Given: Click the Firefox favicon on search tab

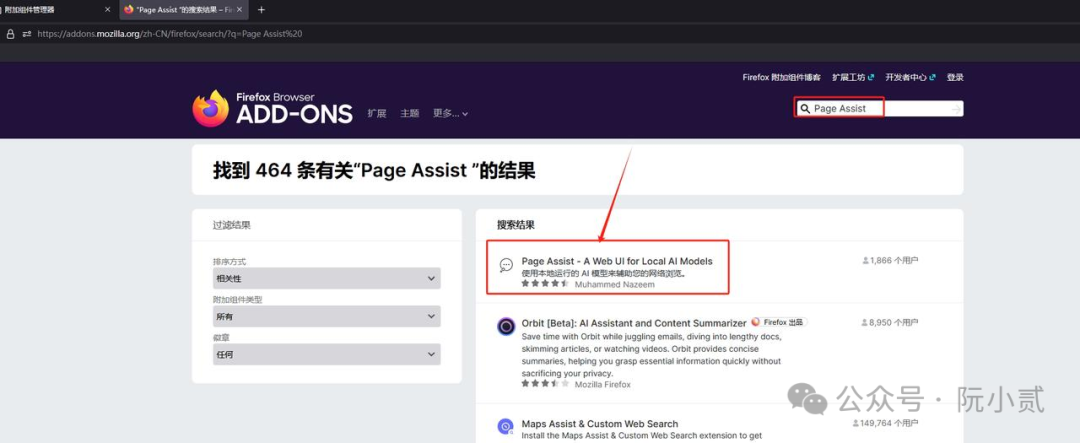Looking at the screenshot, I should [129, 10].
